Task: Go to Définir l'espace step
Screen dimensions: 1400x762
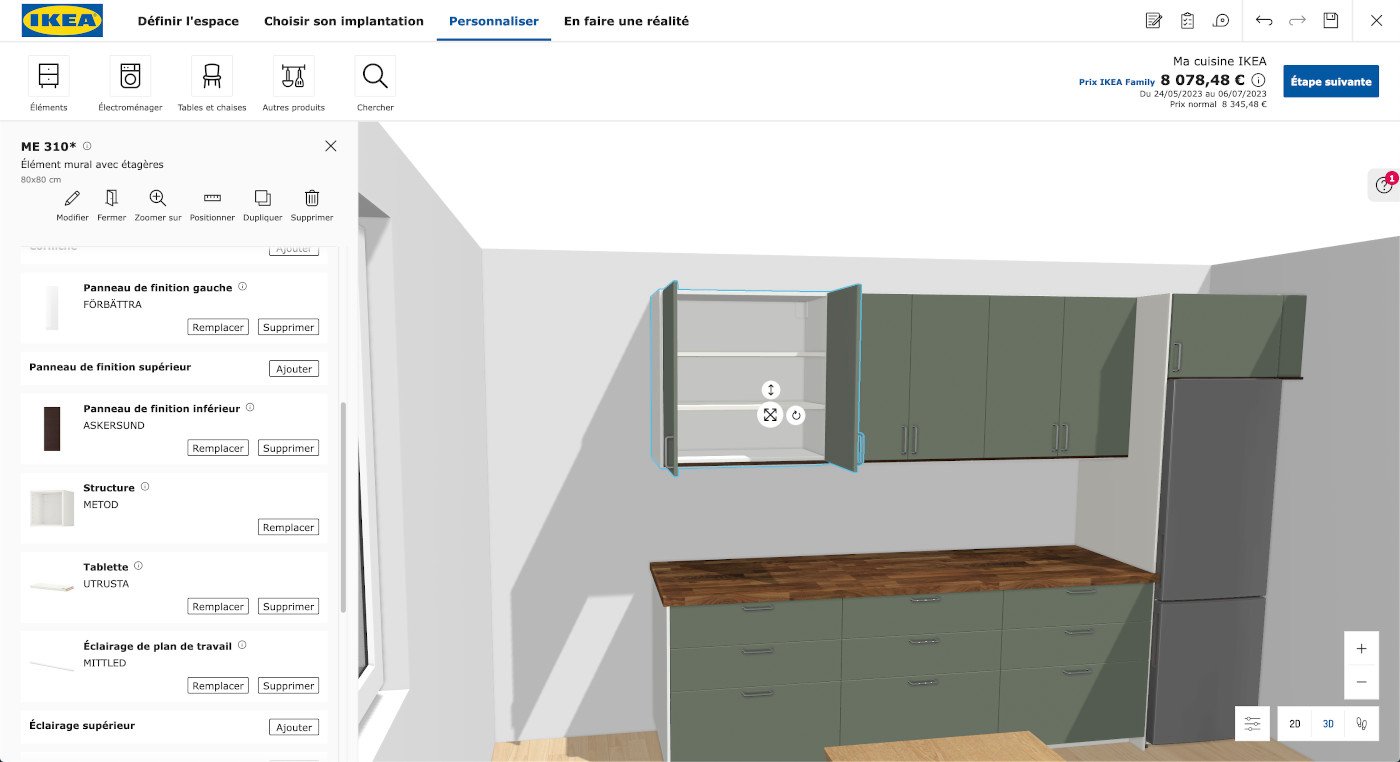Action: (187, 21)
